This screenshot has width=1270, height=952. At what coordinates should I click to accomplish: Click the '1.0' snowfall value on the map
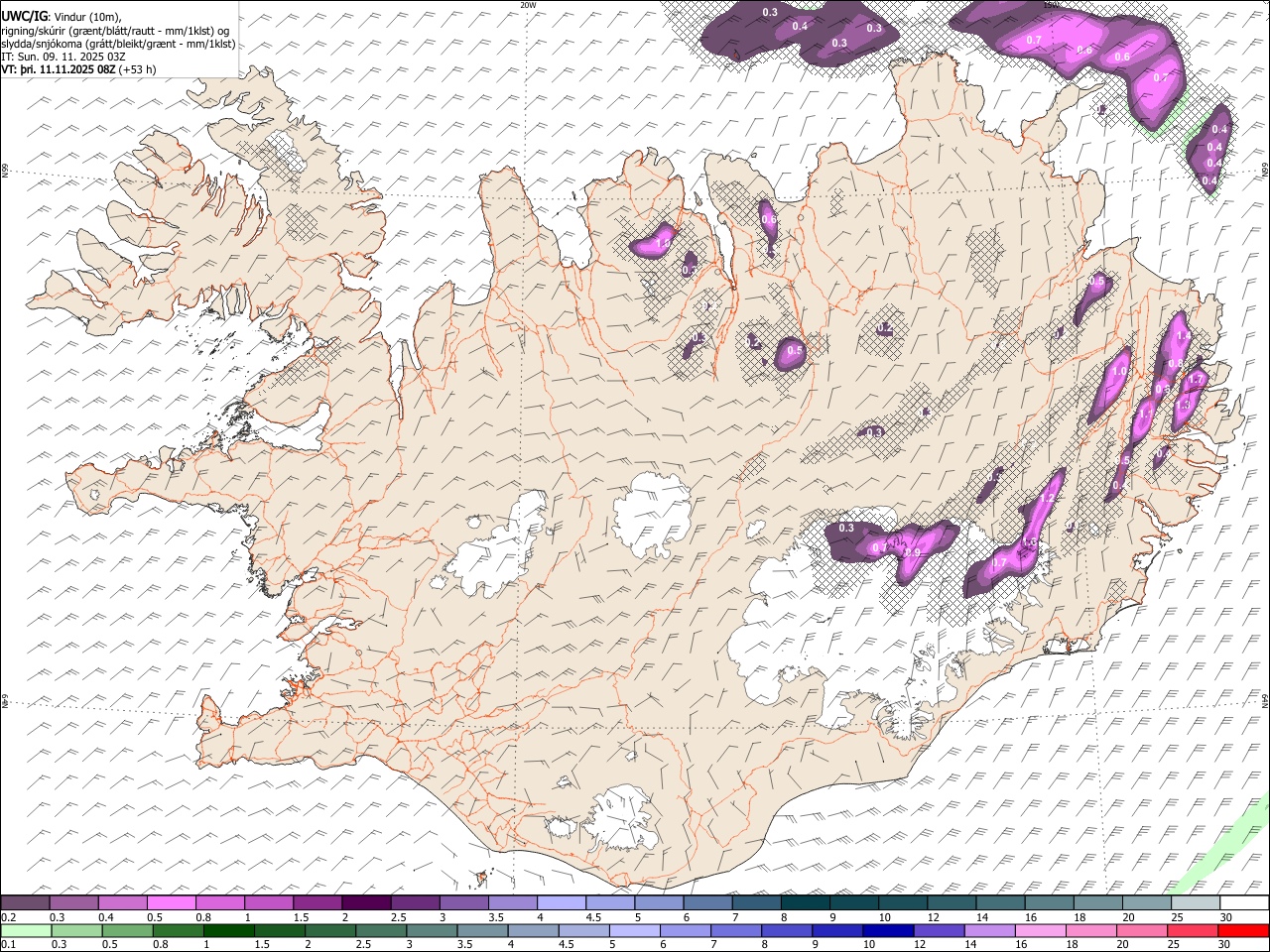[1120, 371]
